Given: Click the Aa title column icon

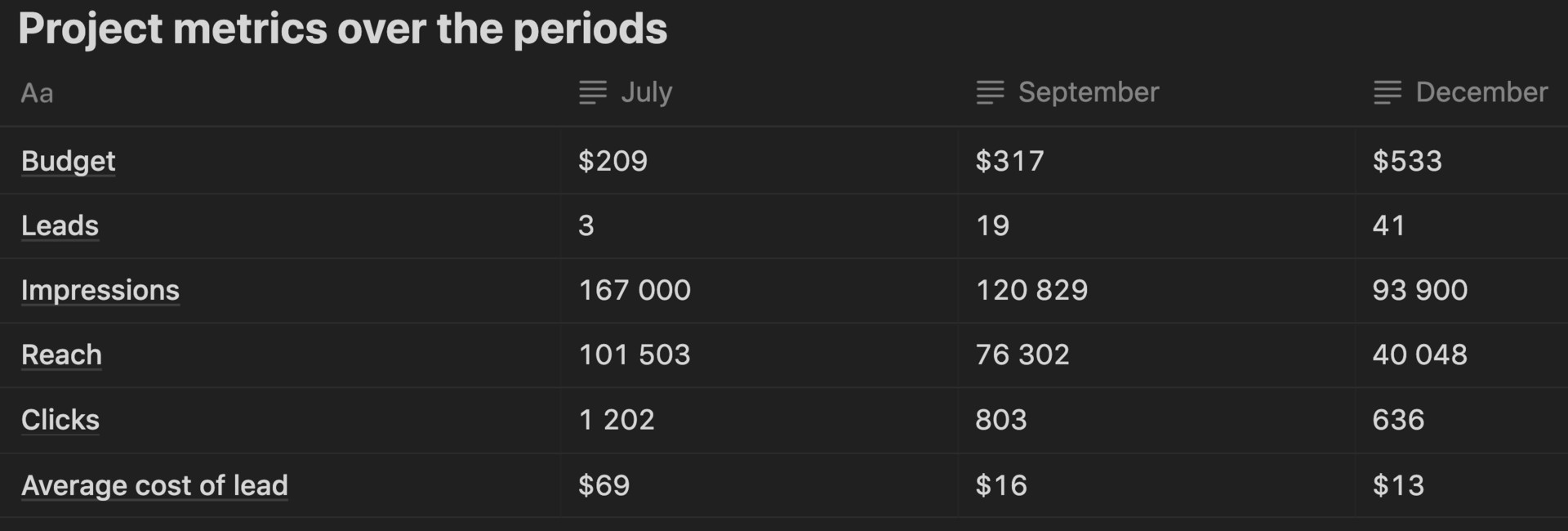Looking at the screenshot, I should tap(37, 93).
